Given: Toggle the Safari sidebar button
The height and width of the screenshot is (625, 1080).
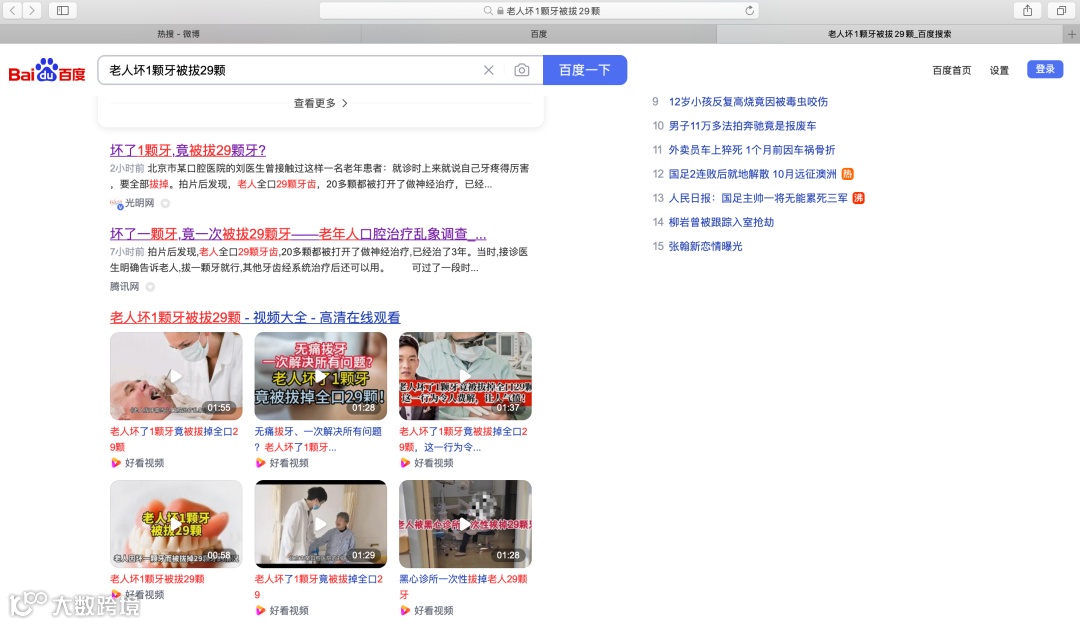Looking at the screenshot, I should [63, 10].
